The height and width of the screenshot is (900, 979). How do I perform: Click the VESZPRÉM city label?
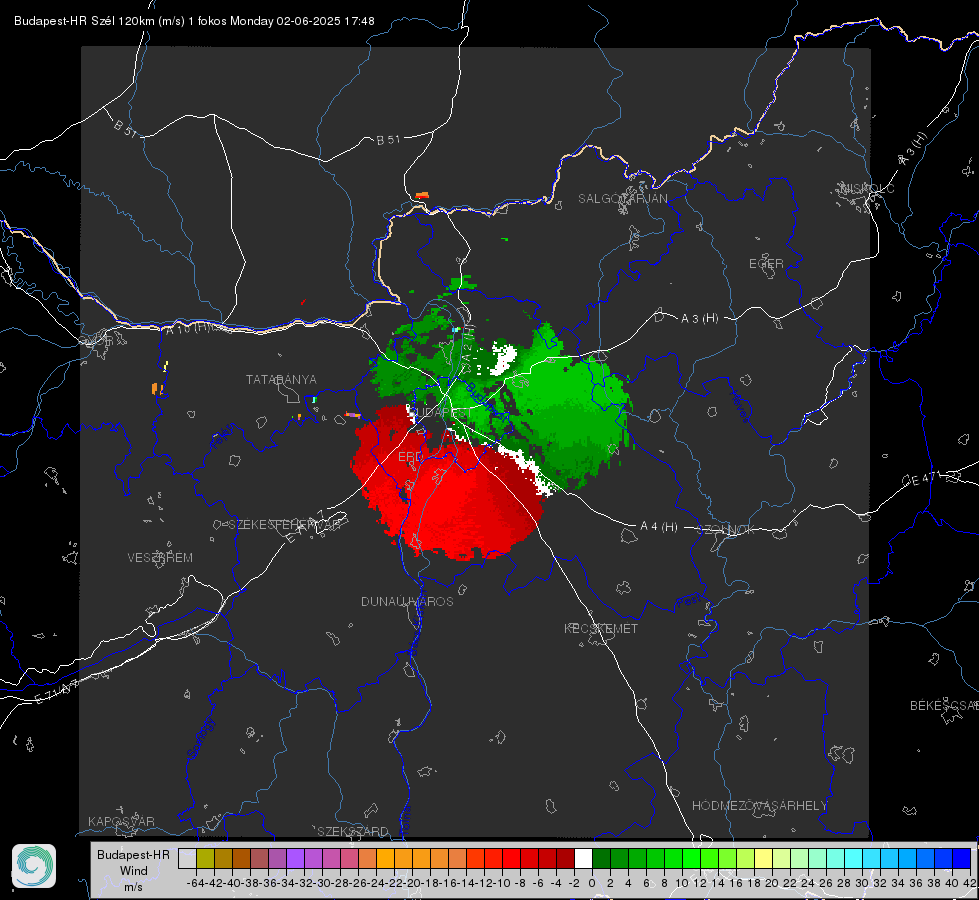160,557
